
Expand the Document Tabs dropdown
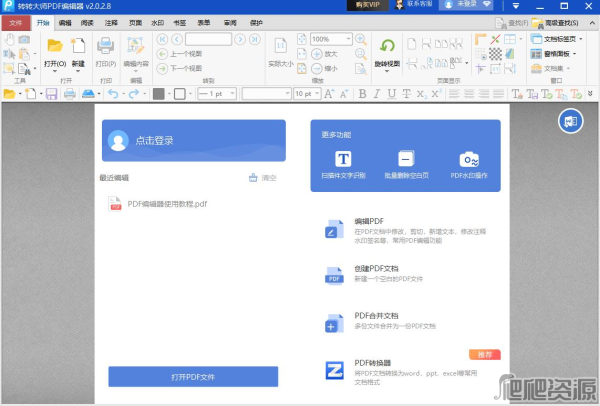tap(581, 39)
